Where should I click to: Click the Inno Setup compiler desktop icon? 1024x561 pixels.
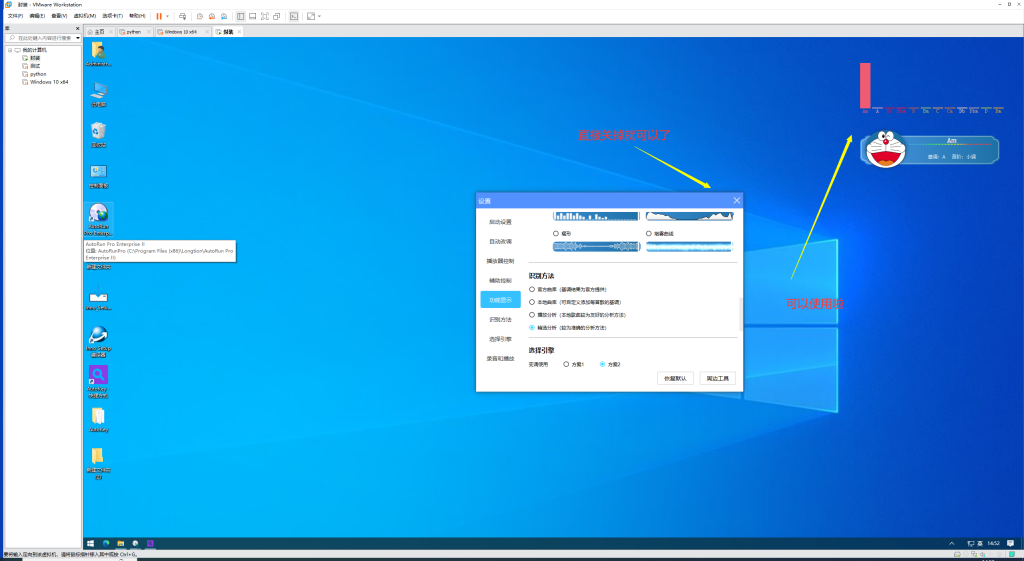click(x=99, y=340)
